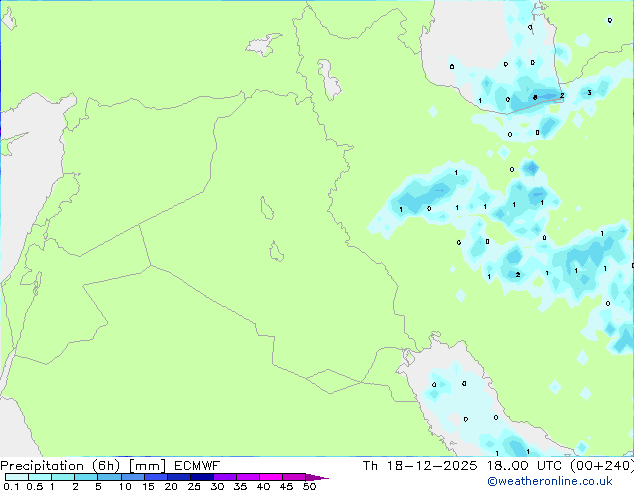The image size is (634, 490).
Task: Click the "Precipitation (6h)" title text
Action: 60,466
